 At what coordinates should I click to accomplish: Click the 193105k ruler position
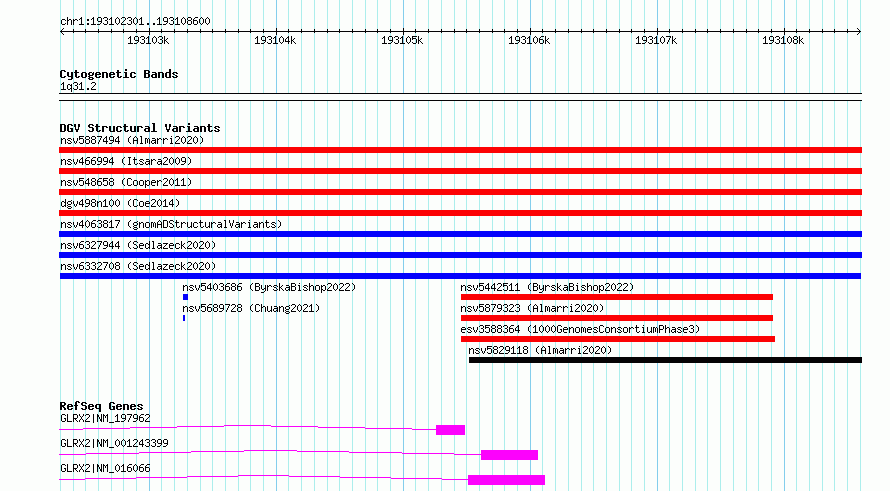point(402,41)
